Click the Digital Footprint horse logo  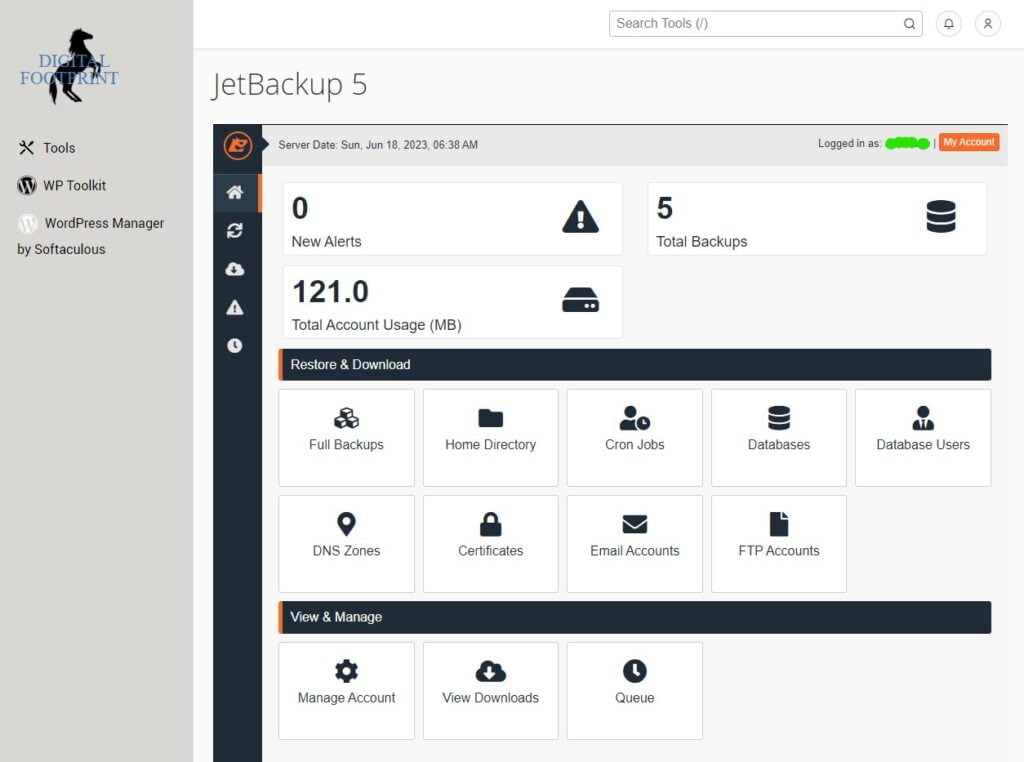click(69, 67)
